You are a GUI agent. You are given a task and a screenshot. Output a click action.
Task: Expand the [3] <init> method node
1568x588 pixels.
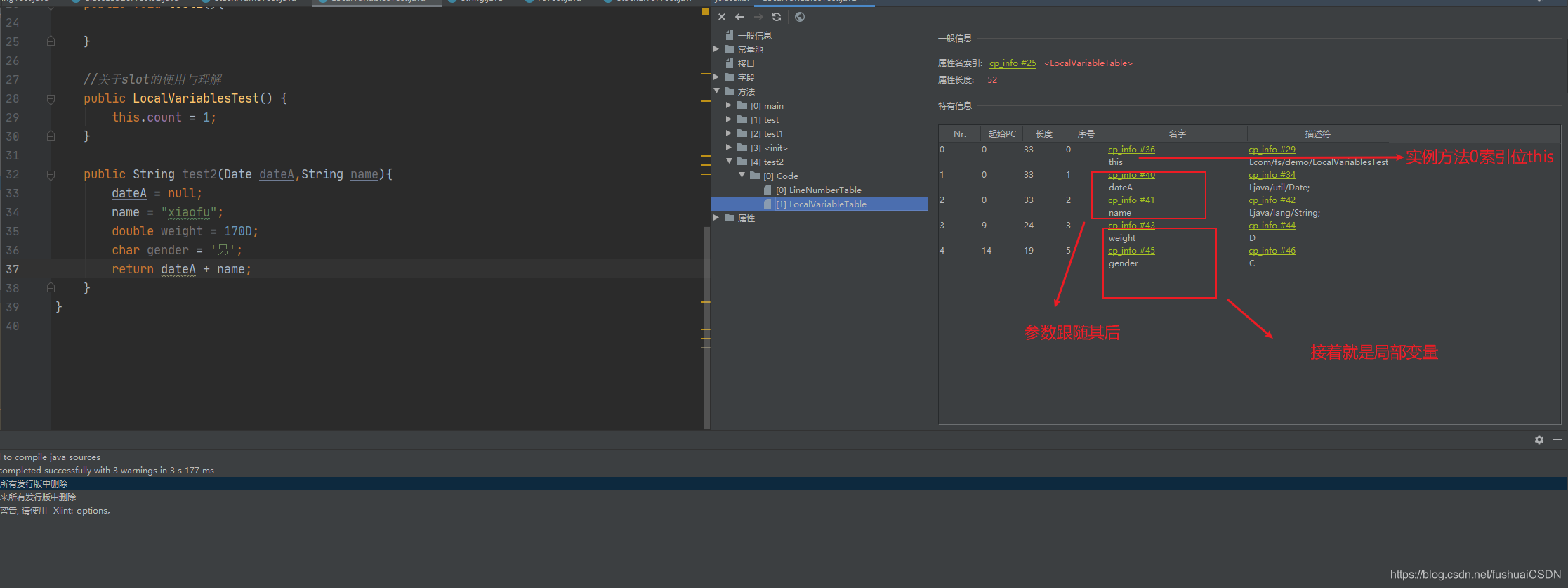click(729, 148)
